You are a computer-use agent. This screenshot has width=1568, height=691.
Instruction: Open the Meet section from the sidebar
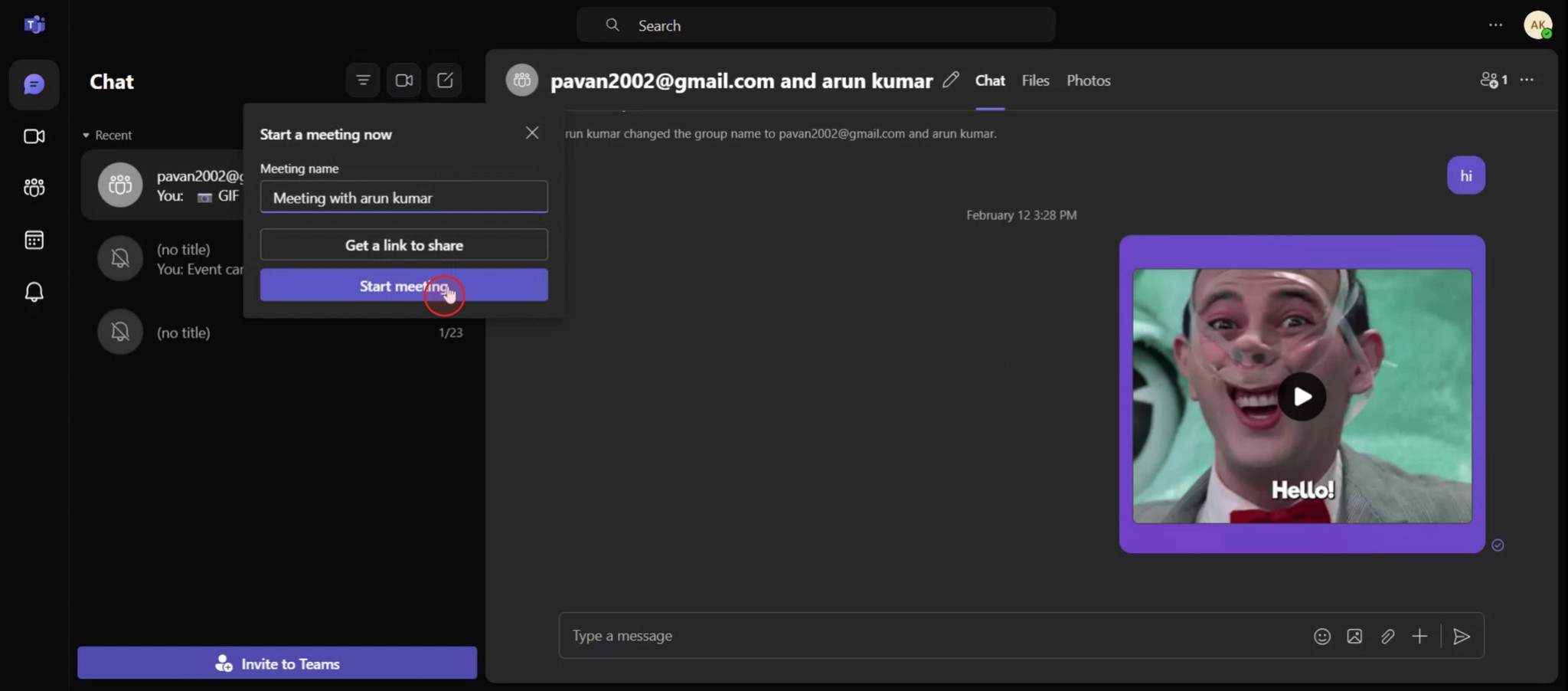(34, 136)
